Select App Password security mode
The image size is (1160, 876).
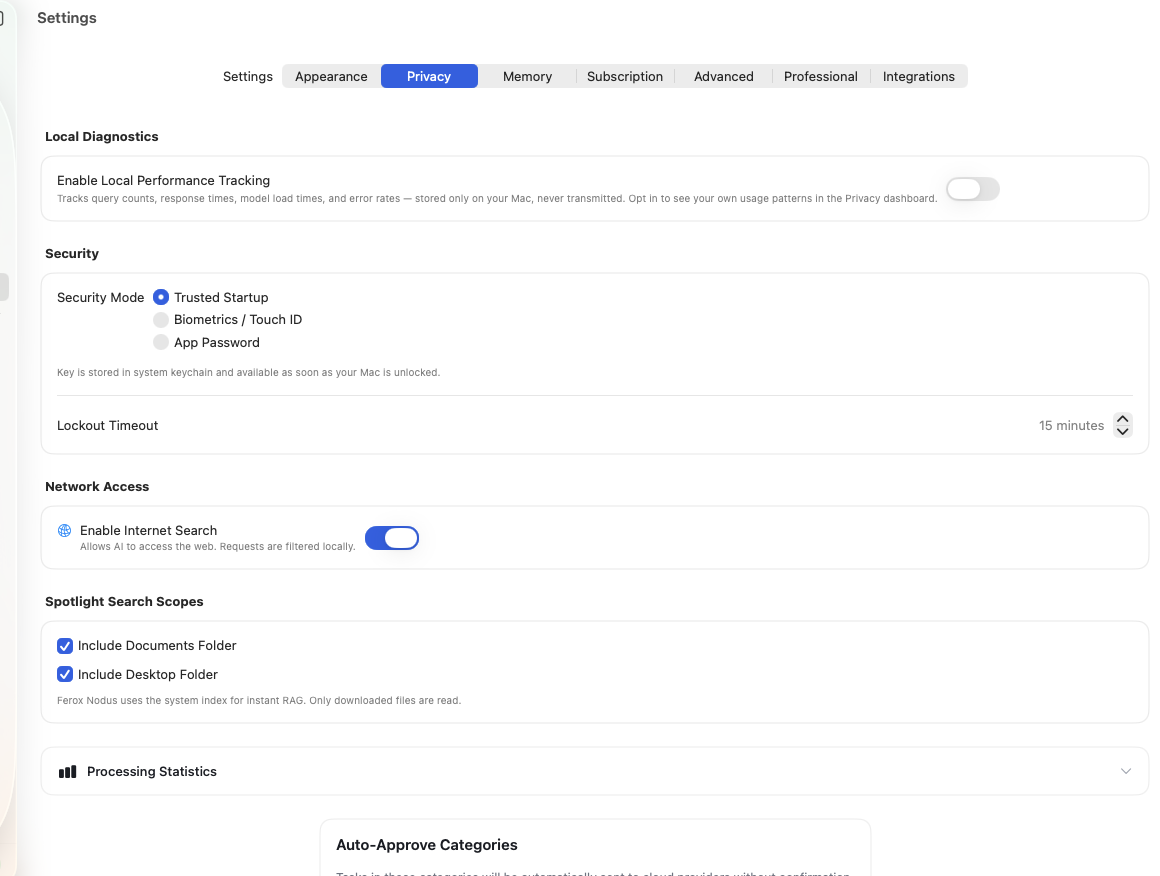click(161, 341)
